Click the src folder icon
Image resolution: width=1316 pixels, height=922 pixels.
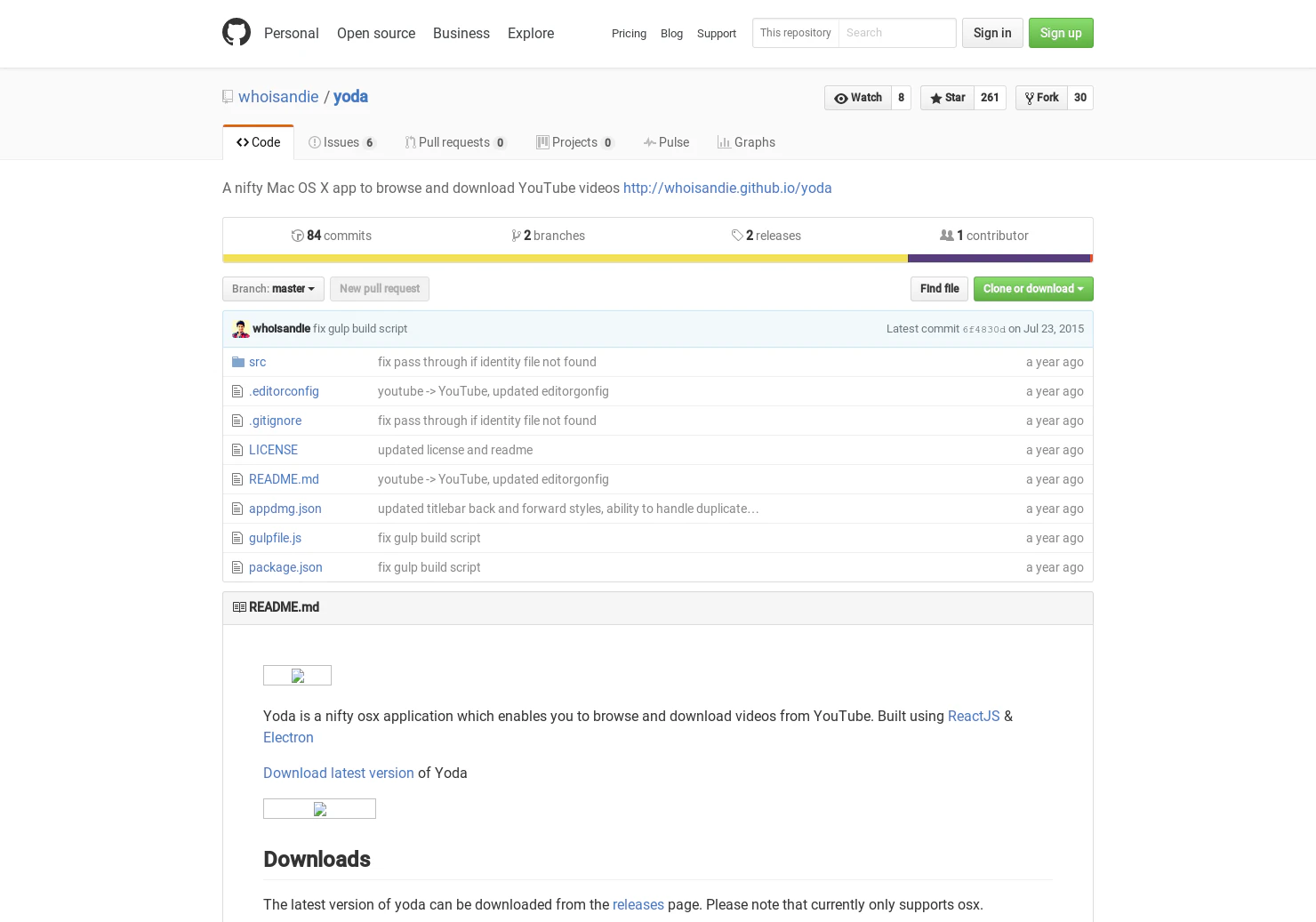point(238,362)
